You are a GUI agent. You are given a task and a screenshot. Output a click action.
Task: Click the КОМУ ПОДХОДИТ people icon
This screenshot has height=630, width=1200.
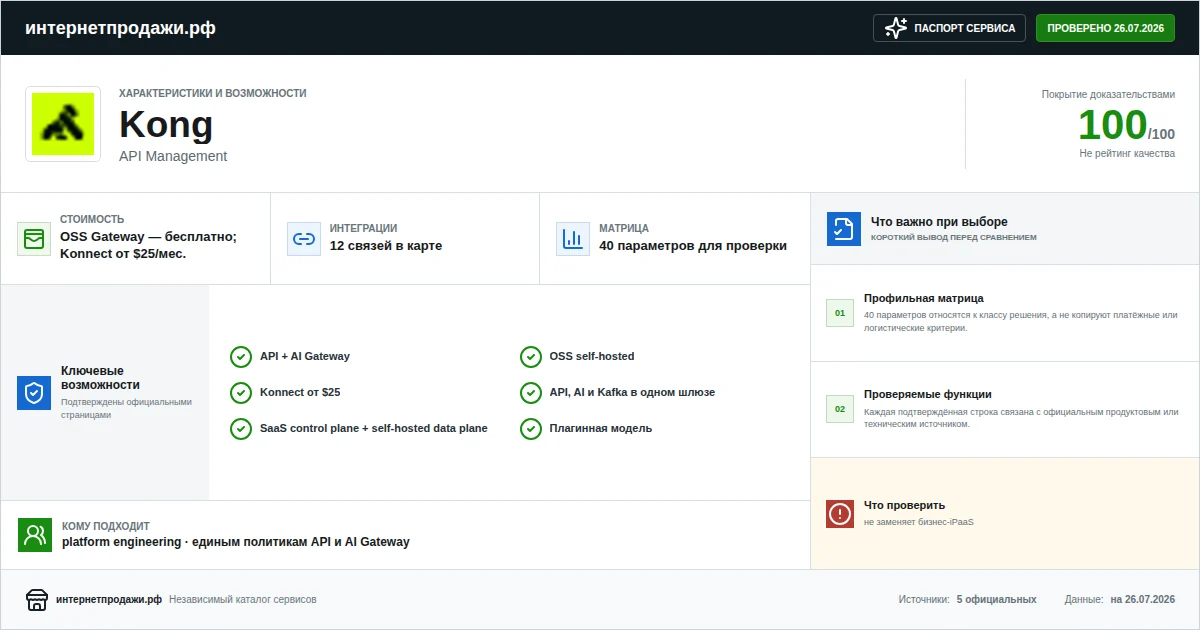35,535
